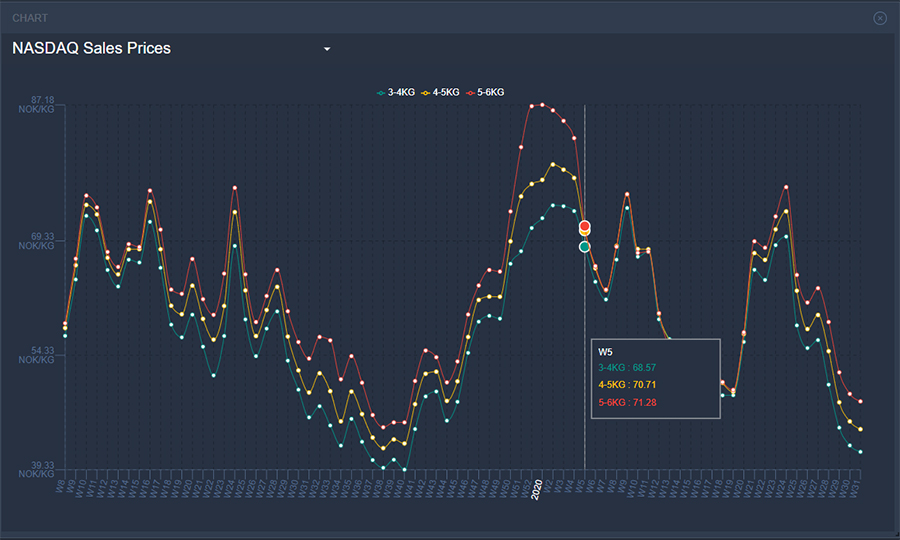The height and width of the screenshot is (540, 900).
Task: Click the W40 week label on x-axis
Action: [x=398, y=488]
